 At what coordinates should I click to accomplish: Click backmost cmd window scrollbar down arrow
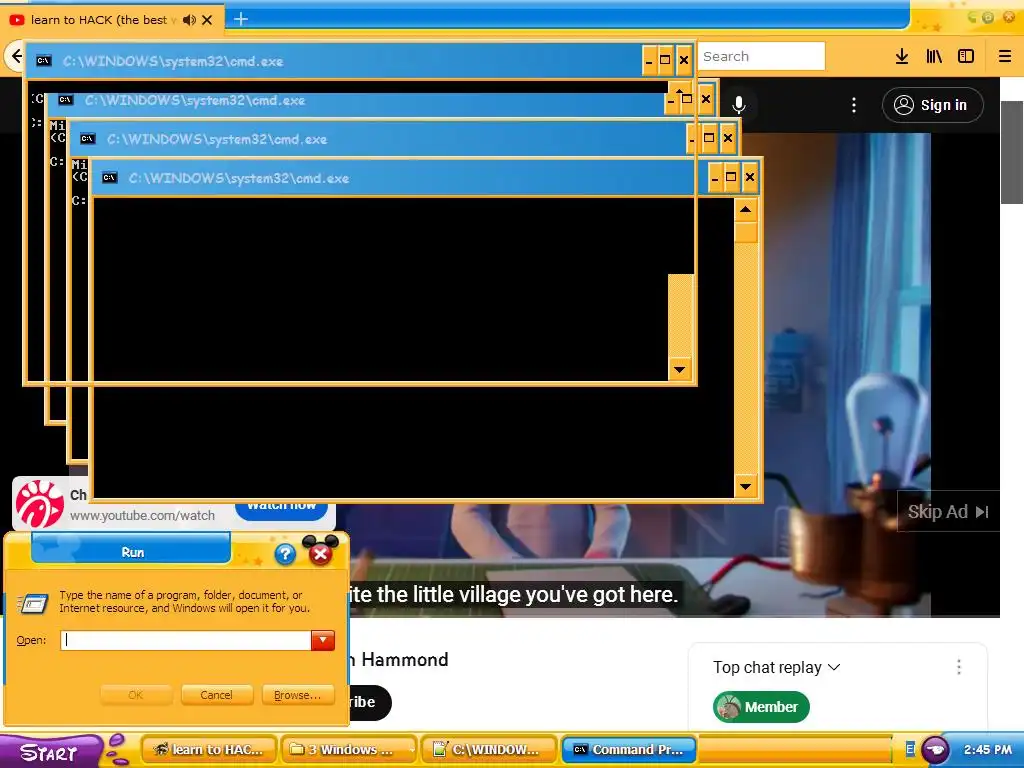coord(679,370)
